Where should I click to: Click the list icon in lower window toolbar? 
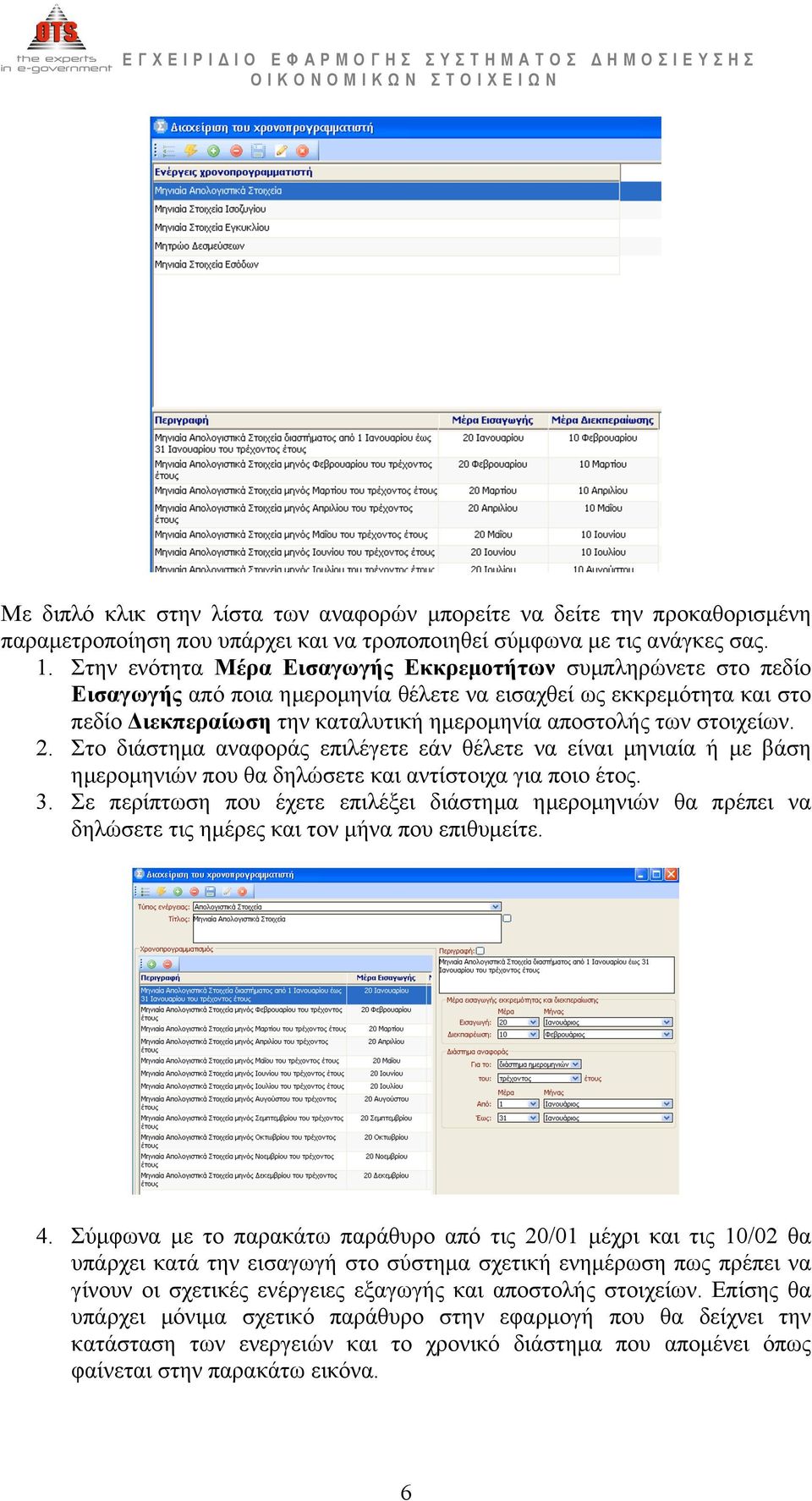[145, 891]
